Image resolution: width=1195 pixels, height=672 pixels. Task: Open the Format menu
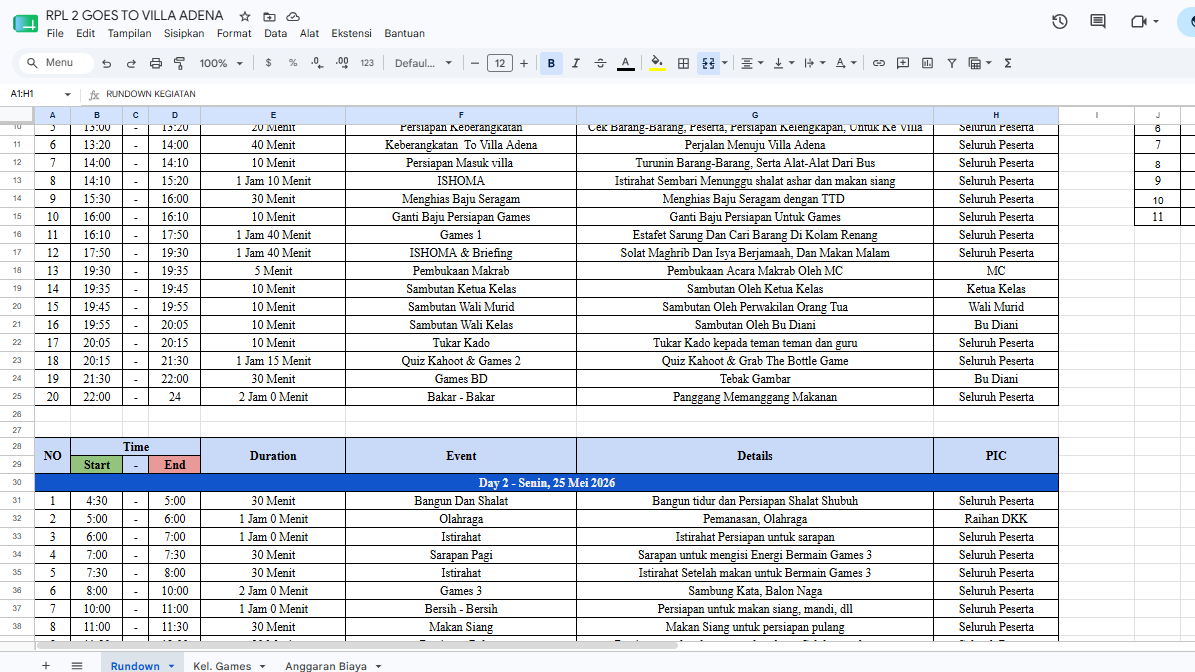point(234,34)
